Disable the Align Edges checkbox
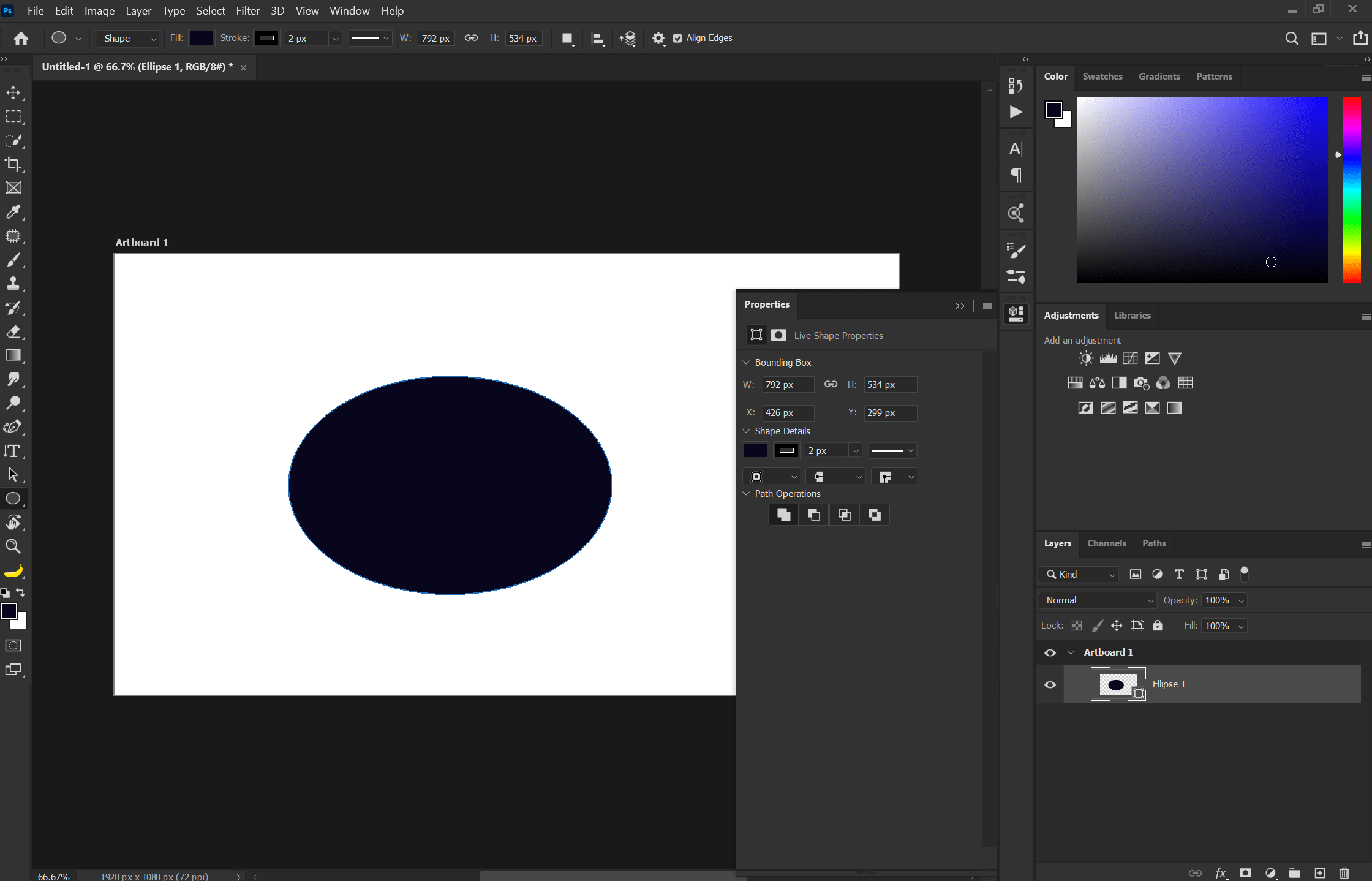Image resolution: width=1372 pixels, height=881 pixels. 677,38
